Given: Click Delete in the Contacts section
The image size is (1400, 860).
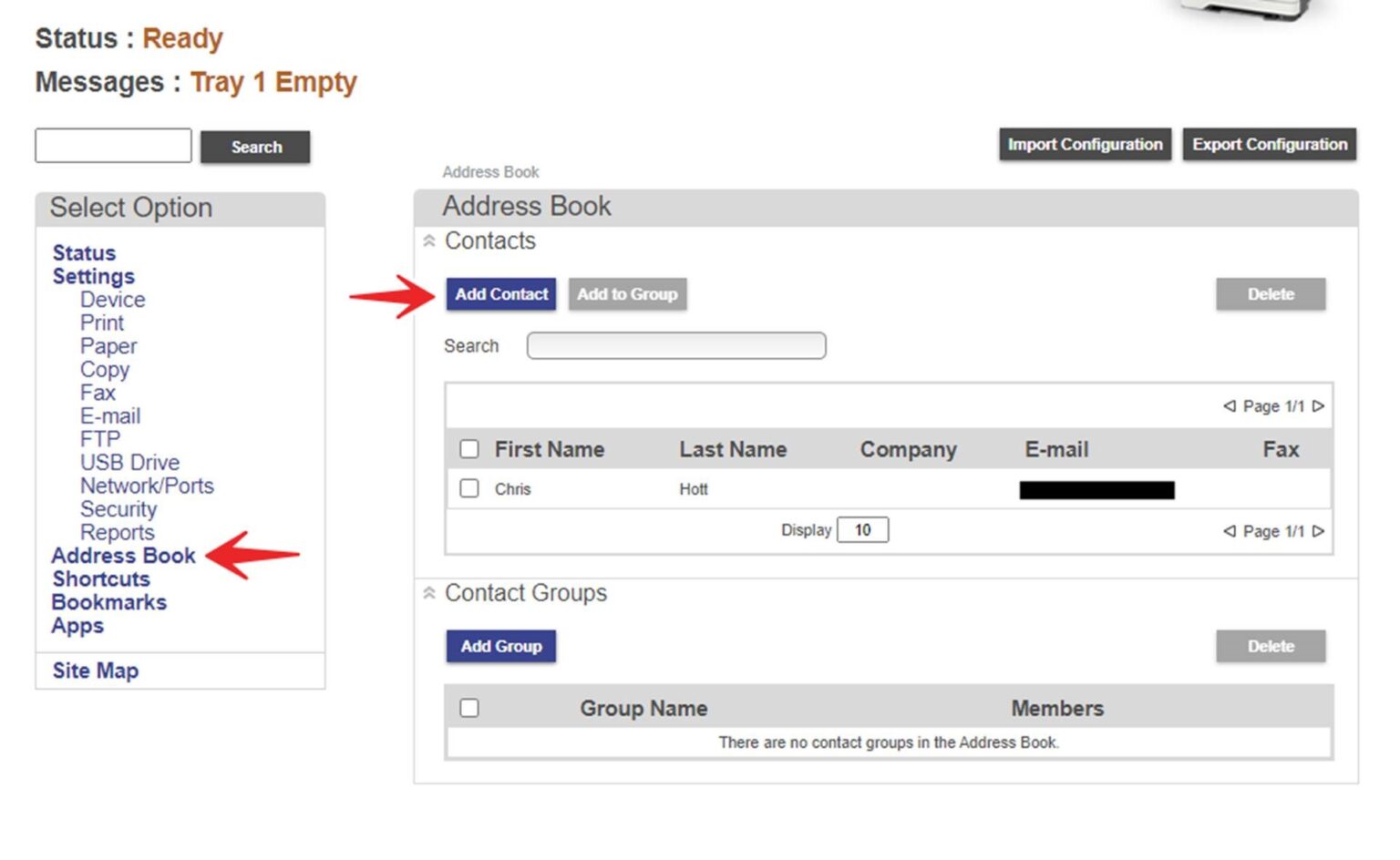Looking at the screenshot, I should click(x=1271, y=294).
